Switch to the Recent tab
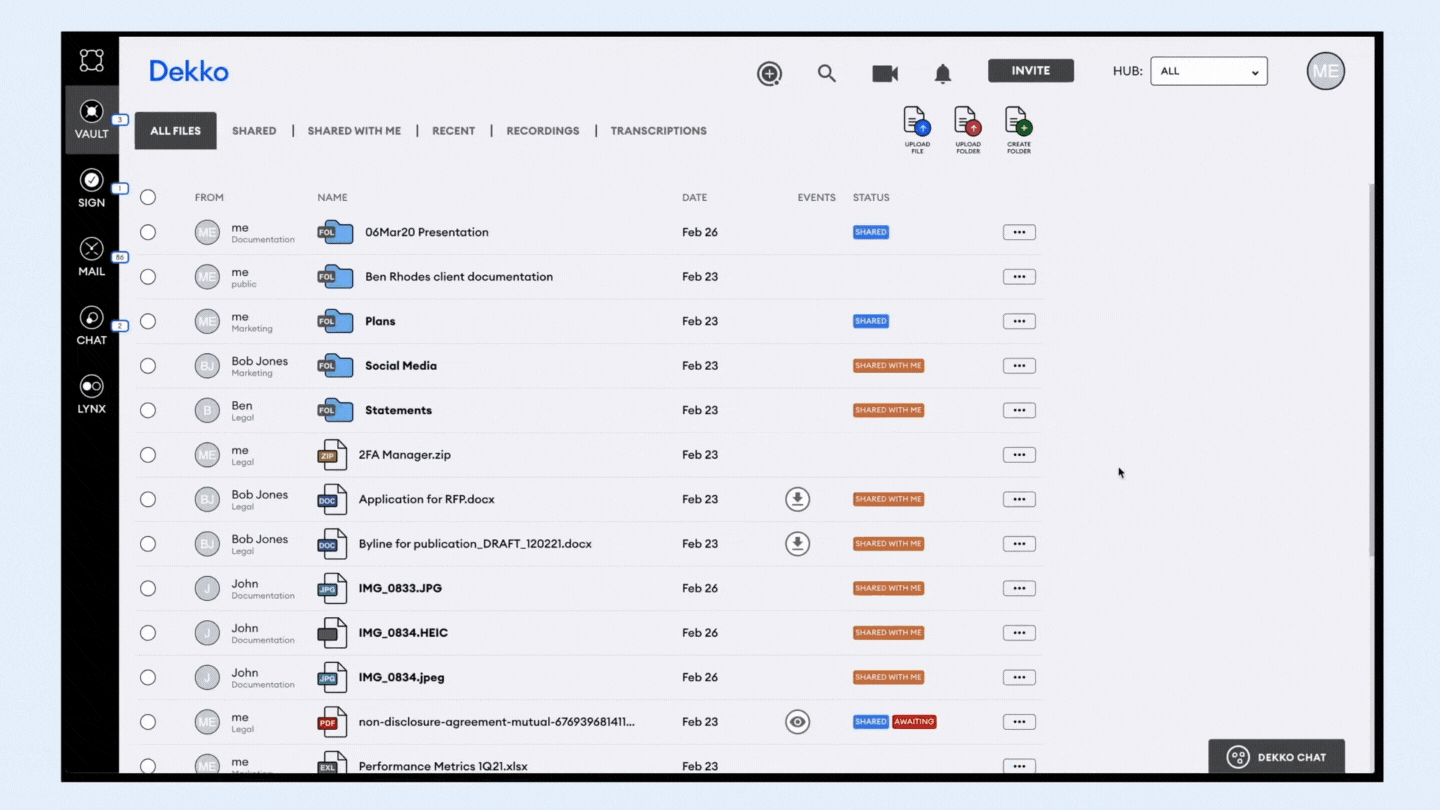Image resolution: width=1440 pixels, height=810 pixels. (454, 131)
